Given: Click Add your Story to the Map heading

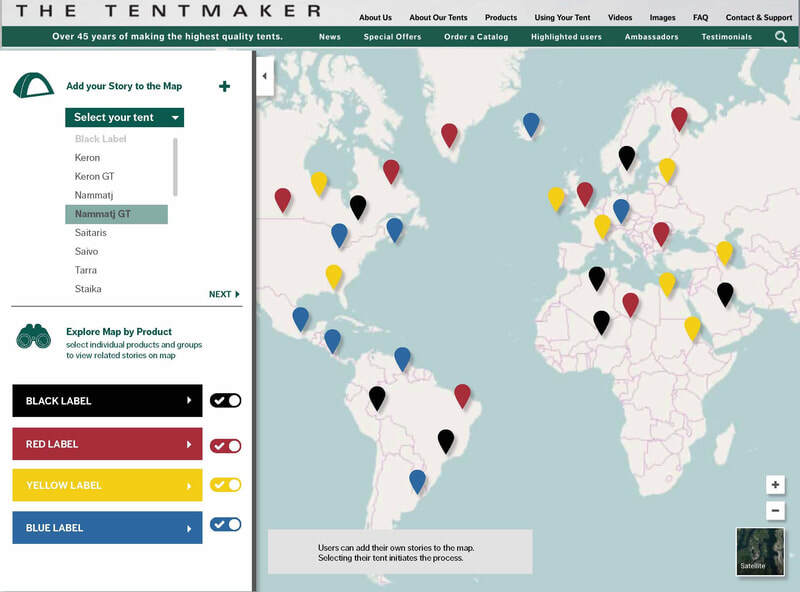Looking at the screenshot, I should click(x=124, y=86).
